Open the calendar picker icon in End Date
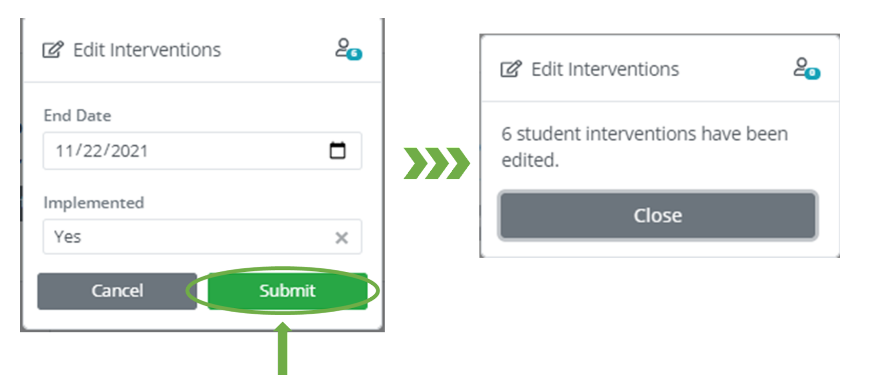This screenshot has width=872, height=382. (x=338, y=151)
